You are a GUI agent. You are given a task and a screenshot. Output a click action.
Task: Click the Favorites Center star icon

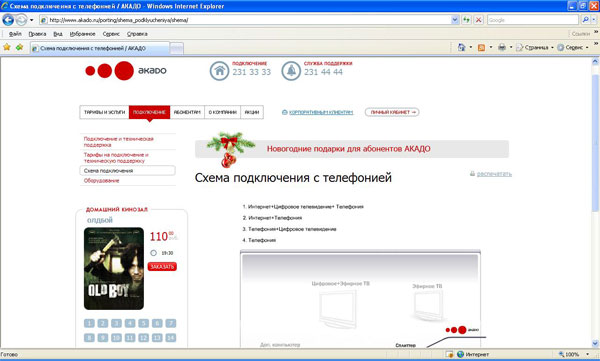tap(7, 47)
